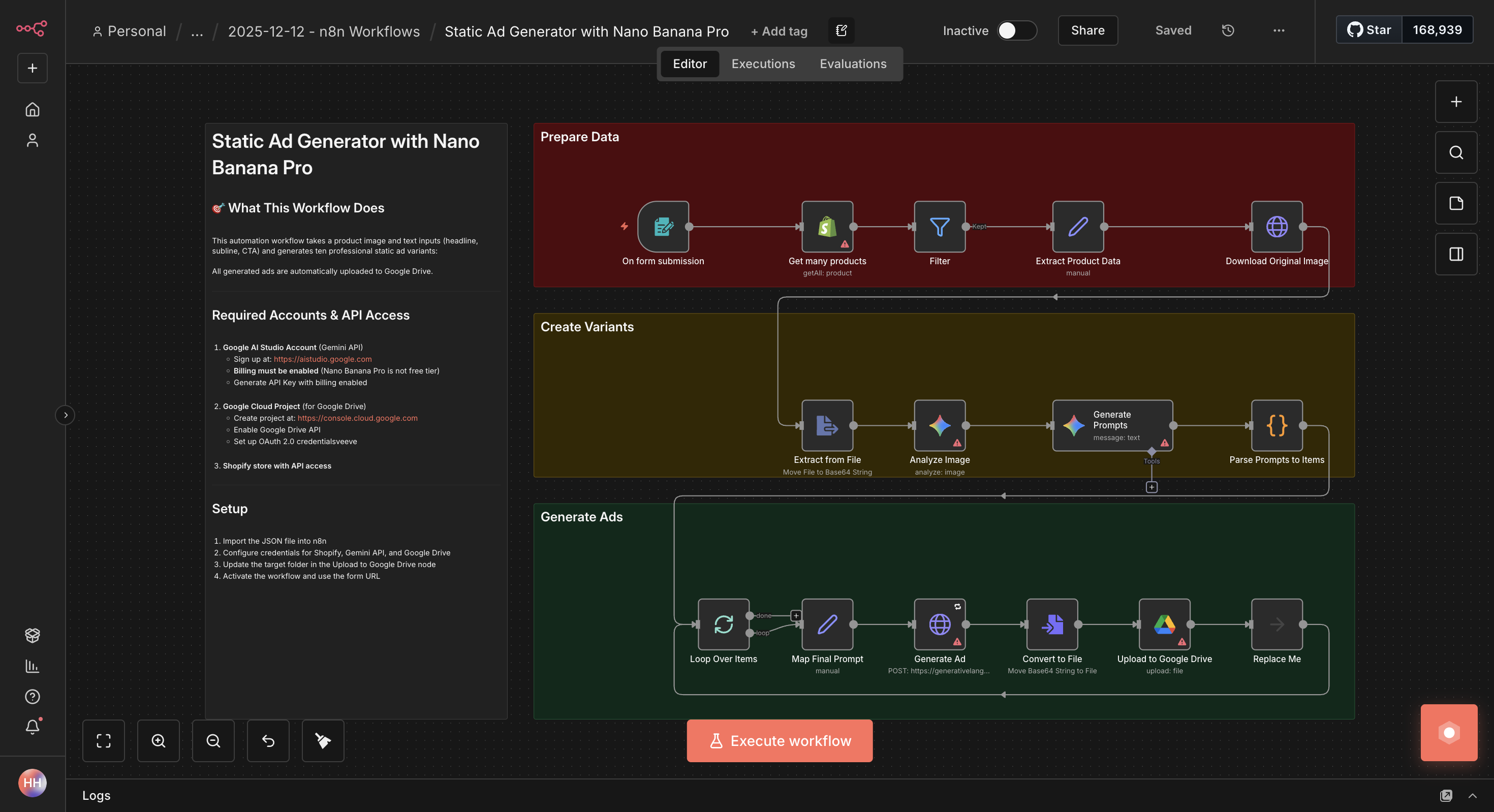Open workflow history icon
This screenshot has height=812, width=1494.
(1228, 30)
